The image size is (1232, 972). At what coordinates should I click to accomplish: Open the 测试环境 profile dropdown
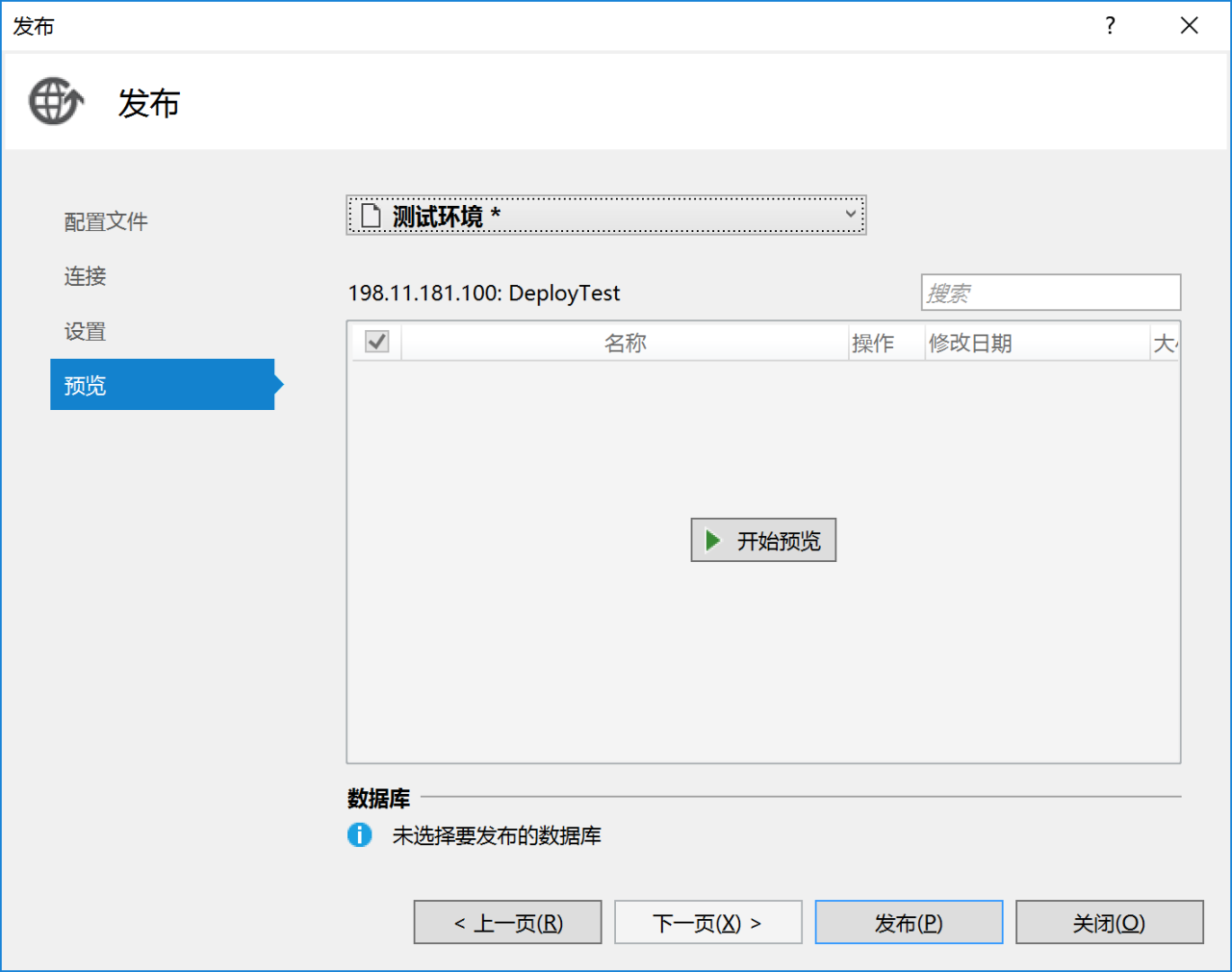606,215
